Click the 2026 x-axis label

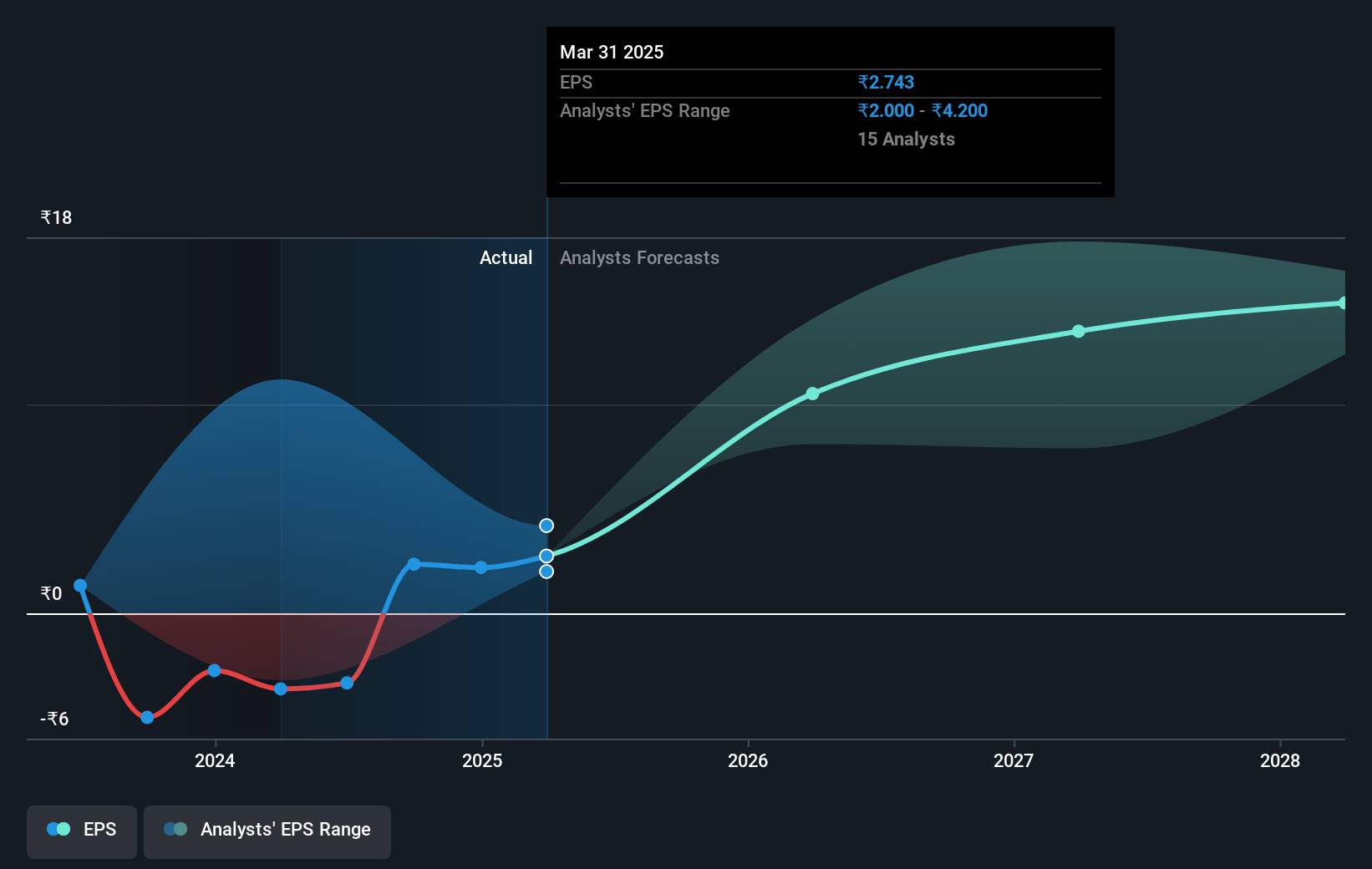(x=748, y=760)
